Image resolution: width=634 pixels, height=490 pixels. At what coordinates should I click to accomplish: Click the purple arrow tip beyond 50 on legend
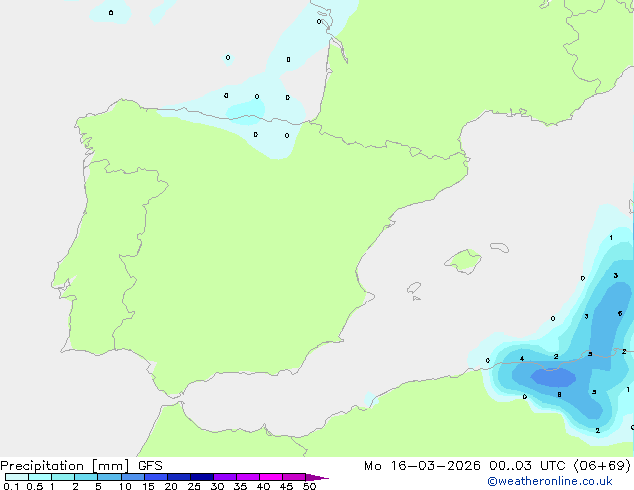[x=317, y=477]
